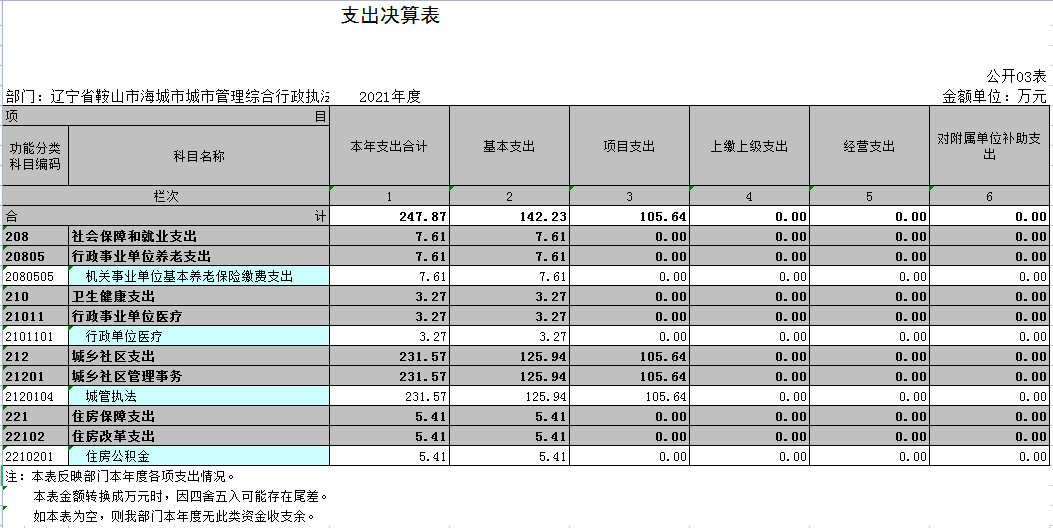Viewport: 1053px width, 528px height.
Task: Click the code cell 2120104
Action: pyautogui.click(x=36, y=396)
